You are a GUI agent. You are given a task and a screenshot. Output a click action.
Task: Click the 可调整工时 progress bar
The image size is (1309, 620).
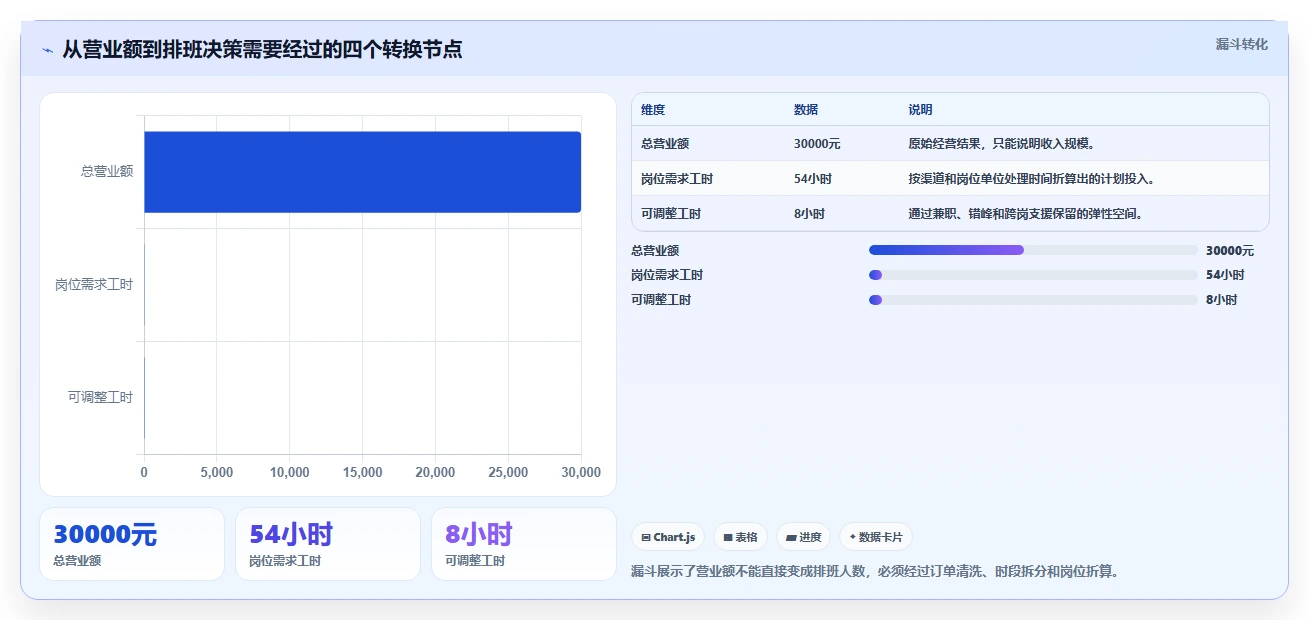[1033, 300]
